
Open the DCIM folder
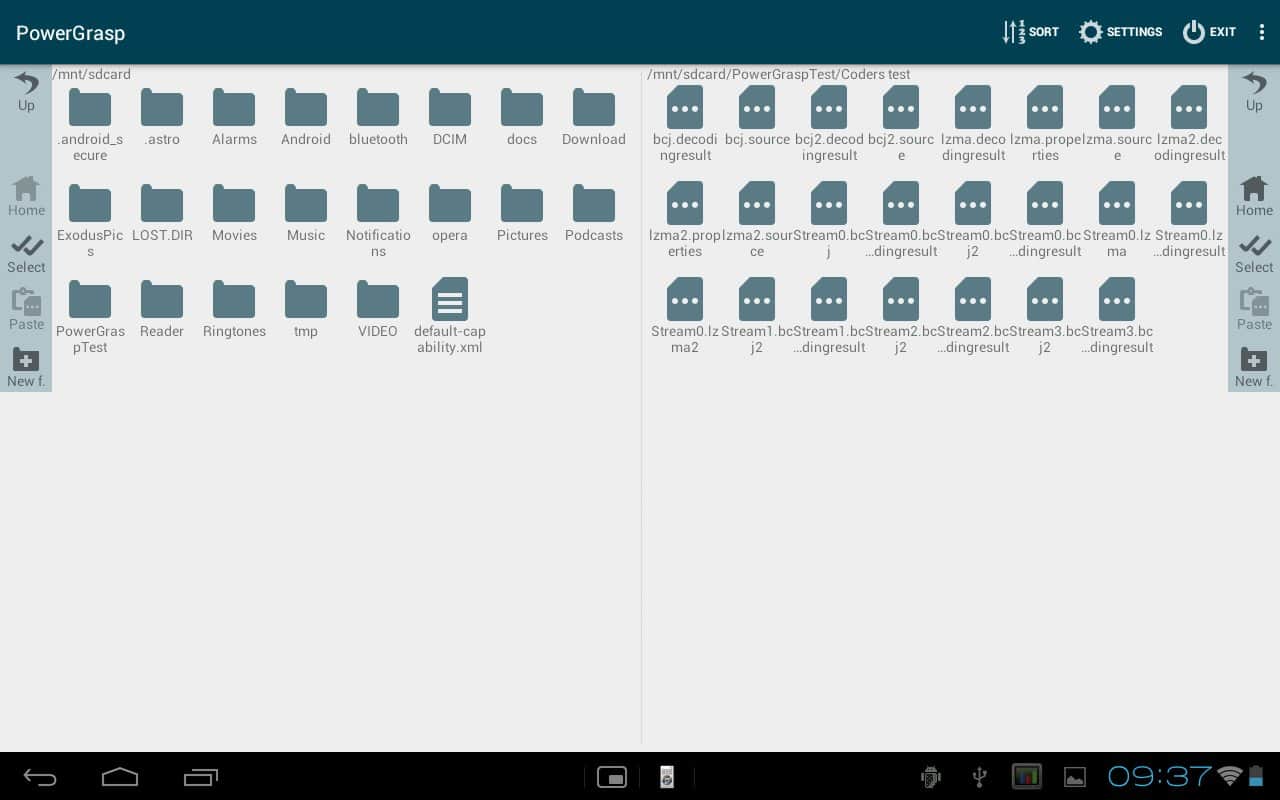click(450, 117)
